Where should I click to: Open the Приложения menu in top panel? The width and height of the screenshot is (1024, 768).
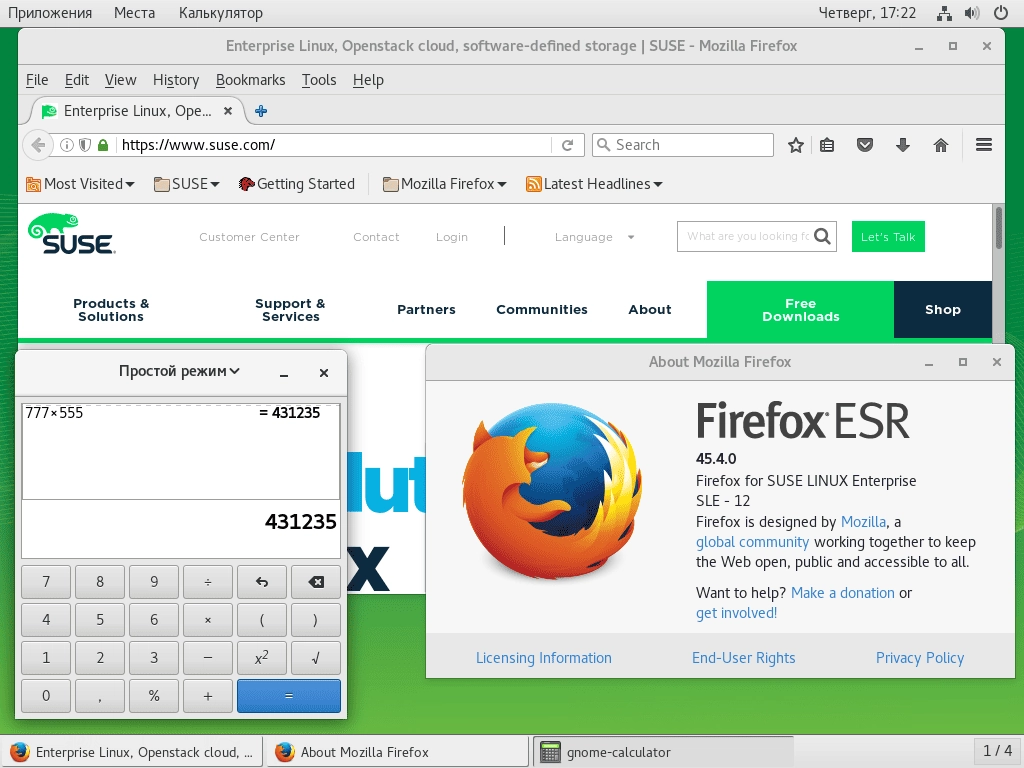pos(50,13)
